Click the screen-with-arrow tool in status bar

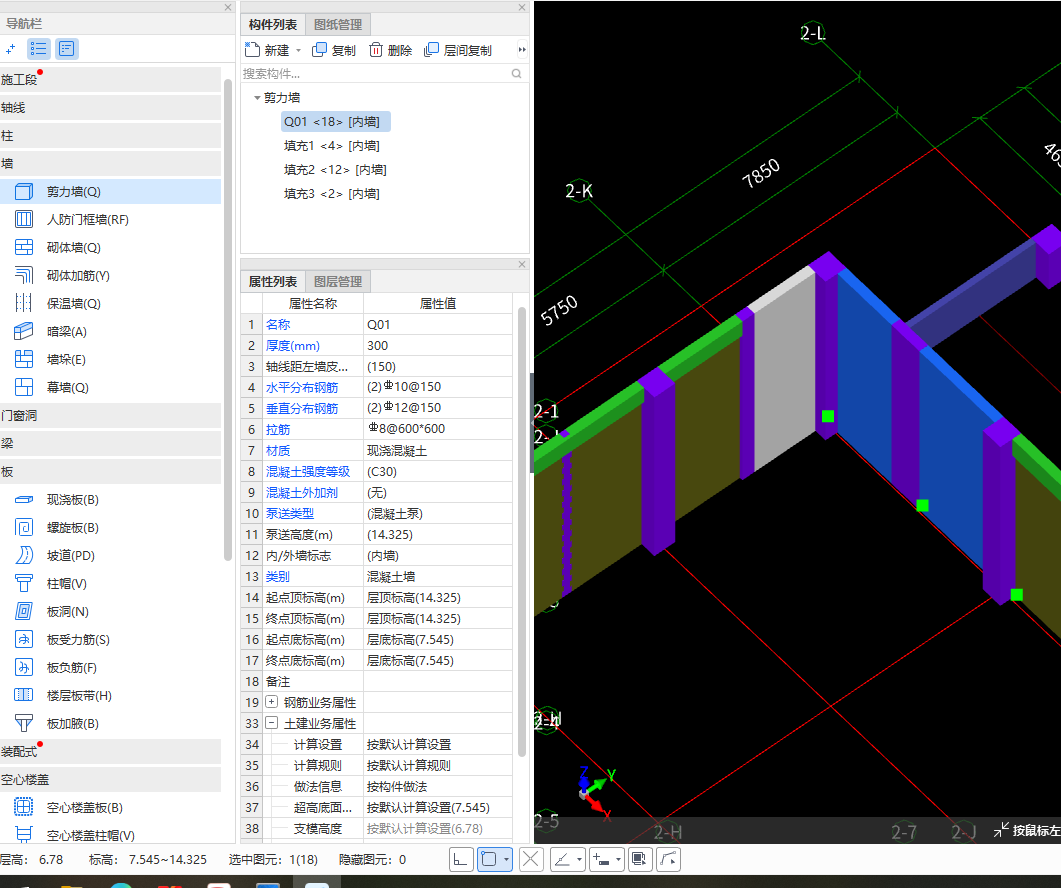click(x=639, y=860)
